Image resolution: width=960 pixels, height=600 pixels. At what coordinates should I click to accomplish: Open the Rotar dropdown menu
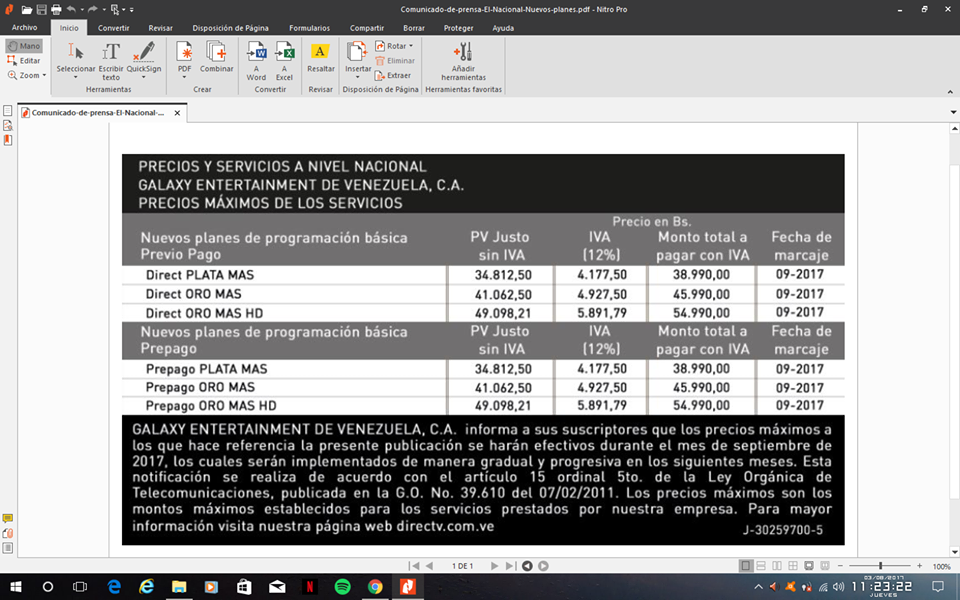[x=396, y=46]
